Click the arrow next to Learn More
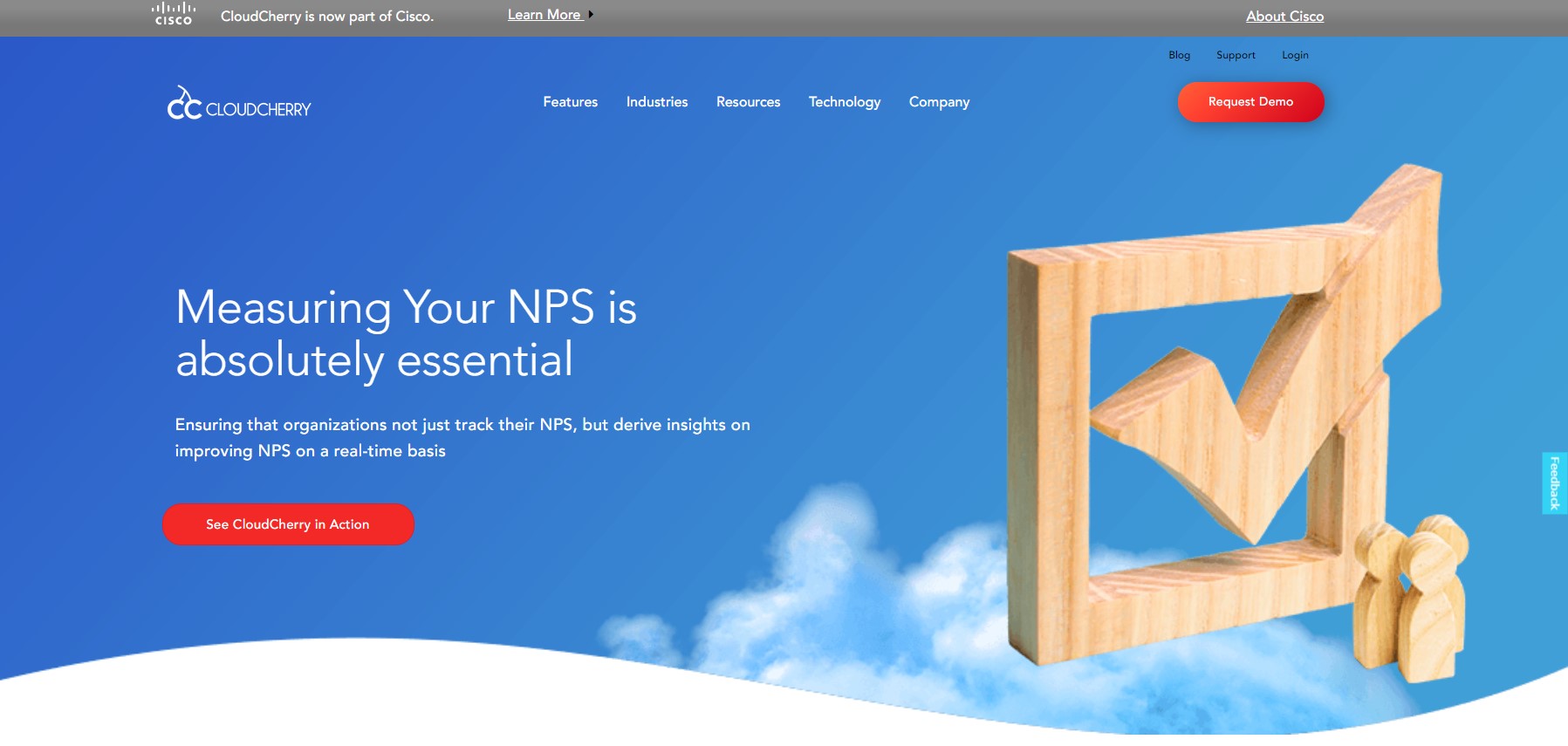 point(591,15)
